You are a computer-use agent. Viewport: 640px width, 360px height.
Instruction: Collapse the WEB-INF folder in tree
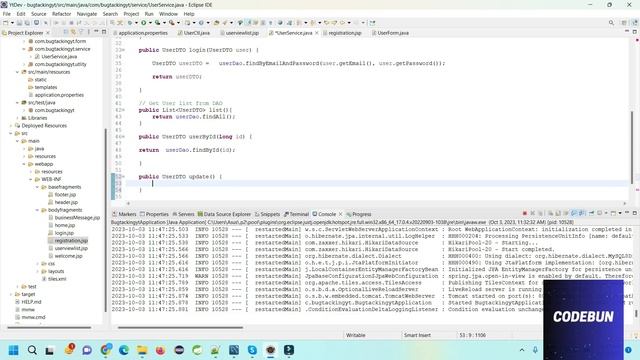[31, 179]
